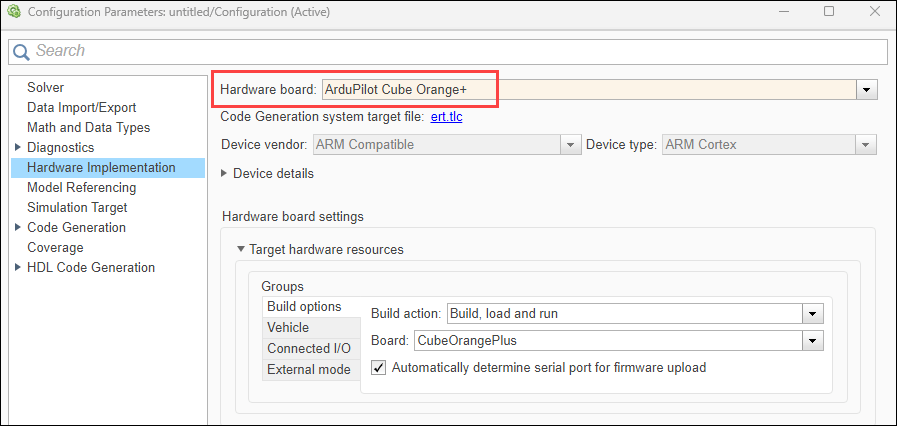
Task: Toggle automatic serial port determination checkbox
Action: click(378, 367)
